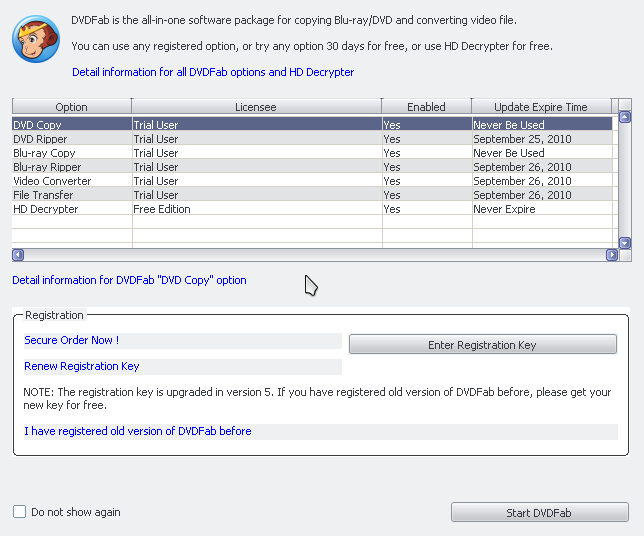Open detail information for all DVDFab options link
The image size is (644, 536).
[213, 72]
